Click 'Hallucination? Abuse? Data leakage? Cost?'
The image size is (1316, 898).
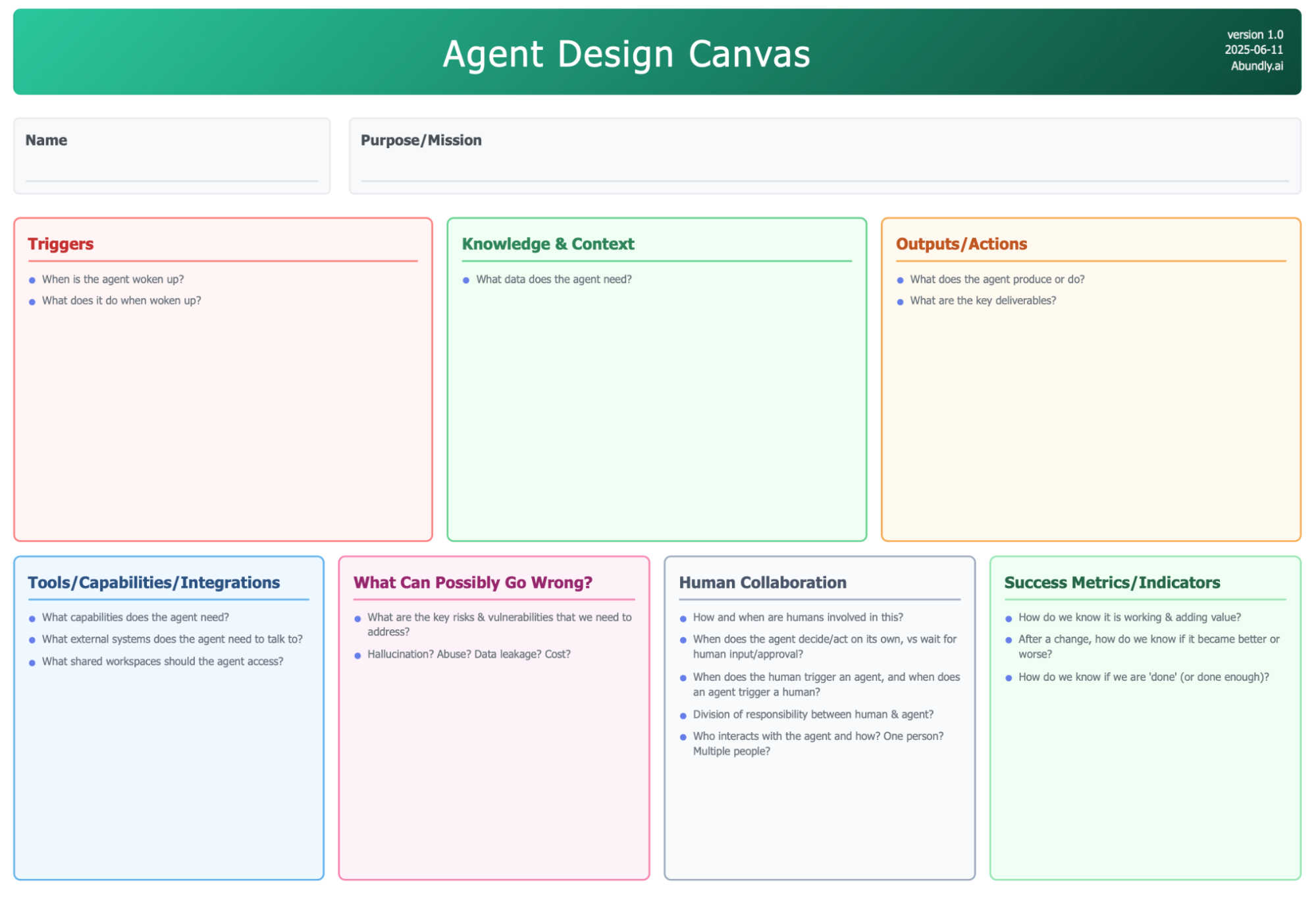[x=469, y=654]
